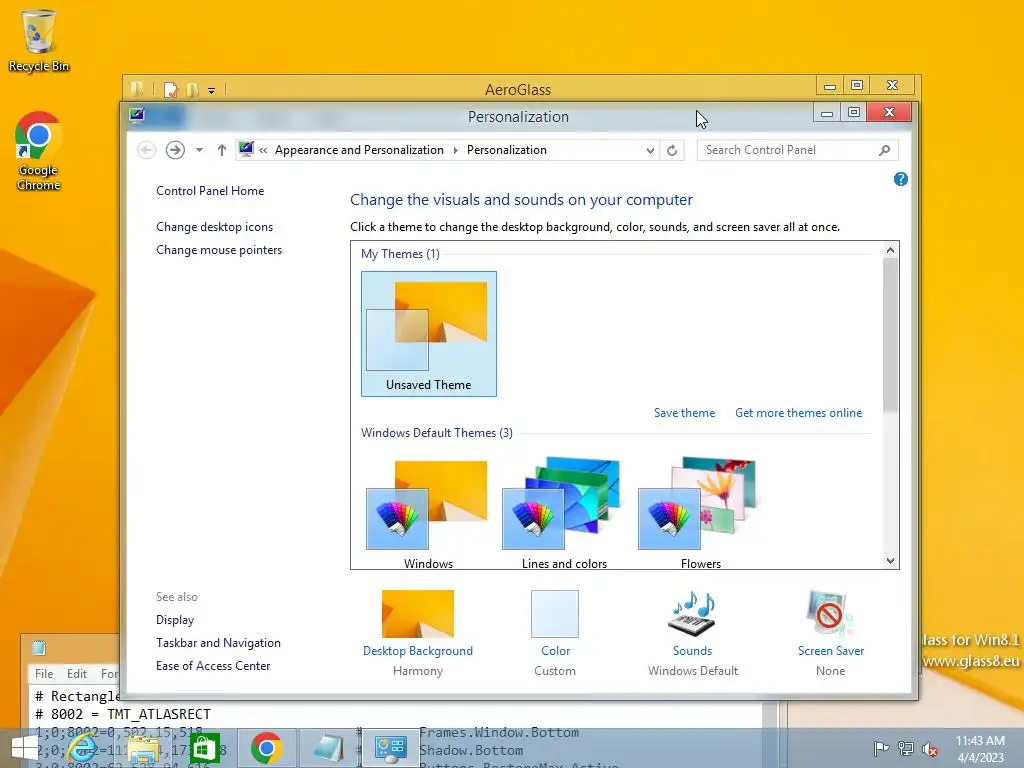Select the Unsaved Theme thumbnail
The height and width of the screenshot is (768, 1024).
[x=428, y=334]
